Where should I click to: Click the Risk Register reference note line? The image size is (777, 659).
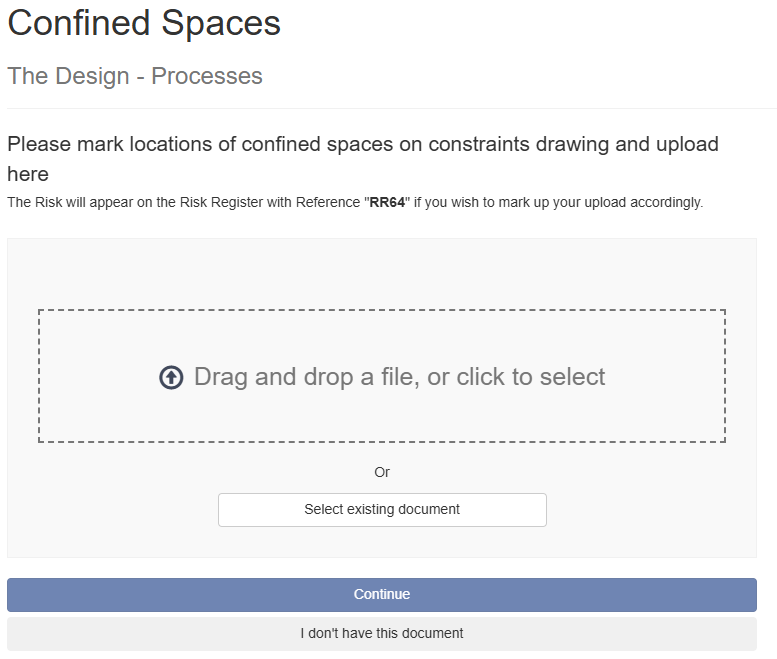[x=355, y=203]
